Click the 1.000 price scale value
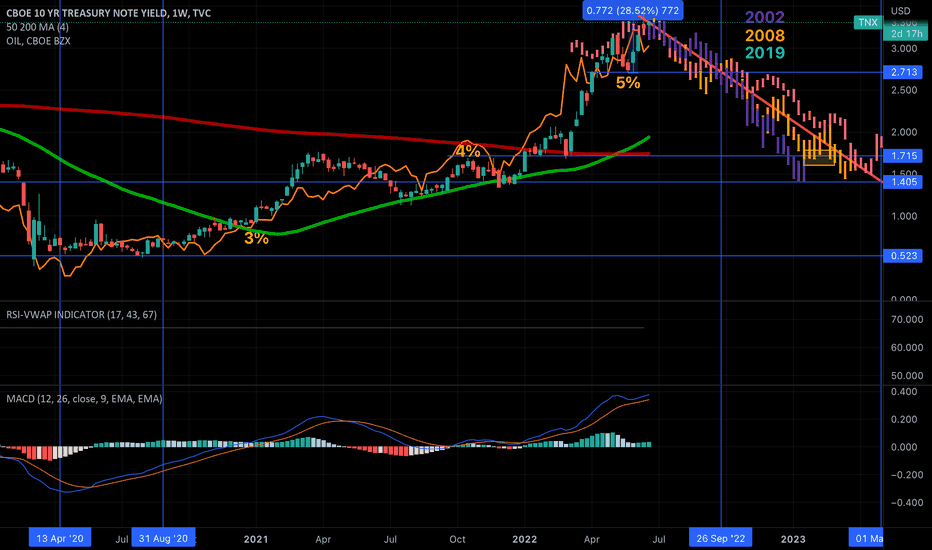The image size is (932, 550). (904, 216)
